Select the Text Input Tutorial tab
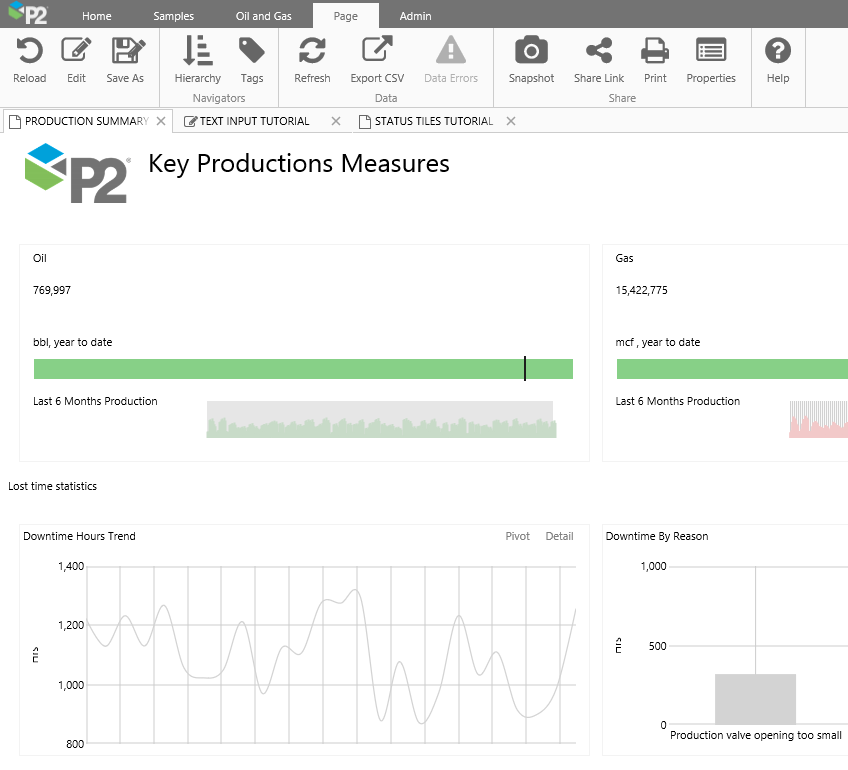848x770 pixels. [x=254, y=121]
